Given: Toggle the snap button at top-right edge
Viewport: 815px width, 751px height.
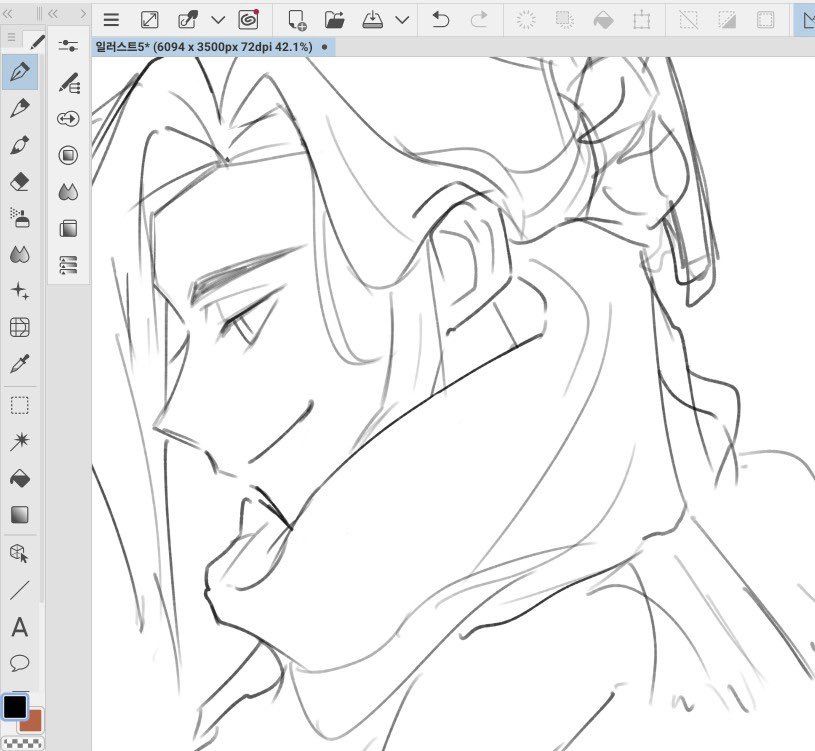Looking at the screenshot, I should click(806, 19).
